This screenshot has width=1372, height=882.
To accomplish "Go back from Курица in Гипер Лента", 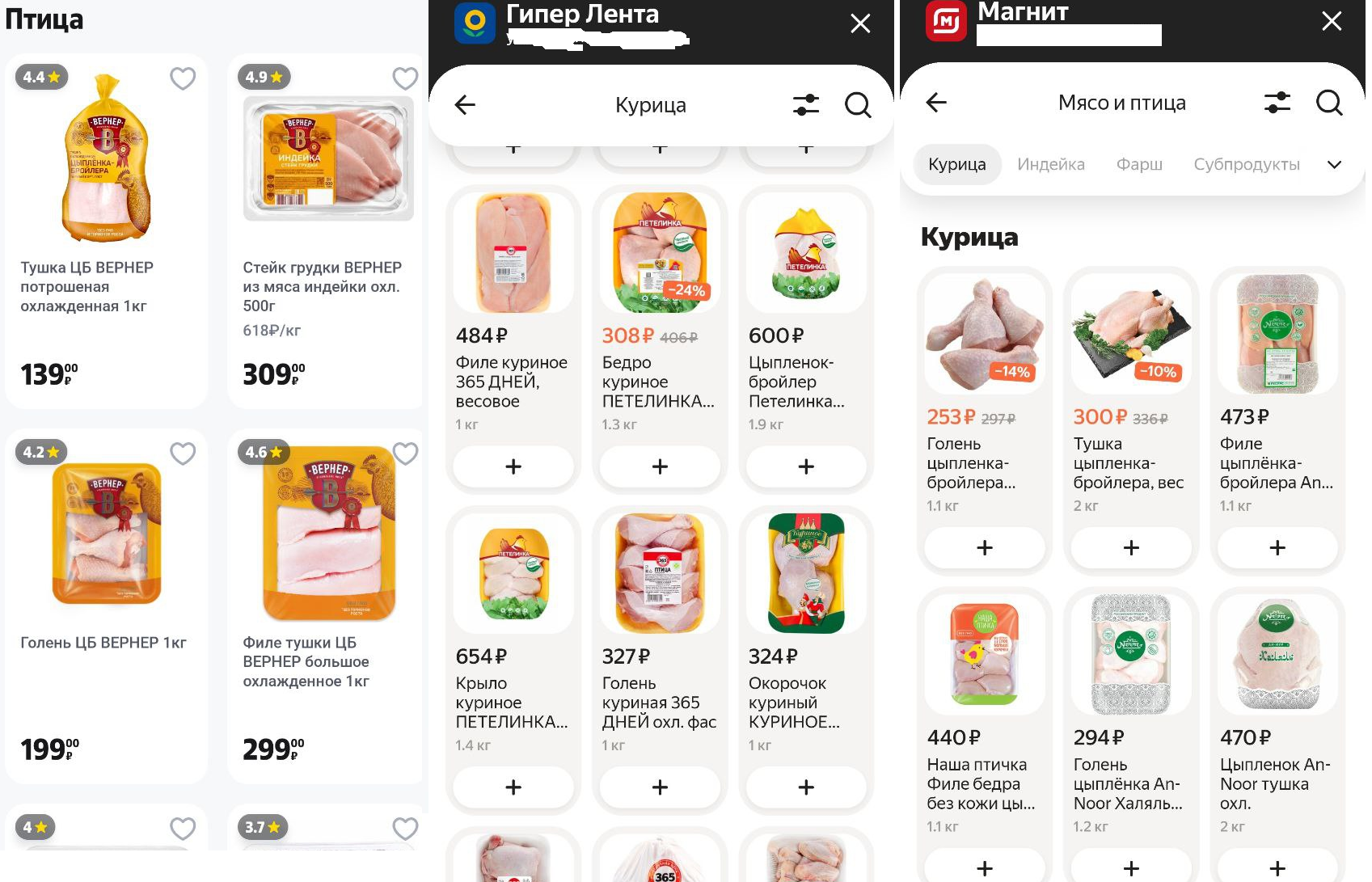I will pyautogui.click(x=465, y=105).
